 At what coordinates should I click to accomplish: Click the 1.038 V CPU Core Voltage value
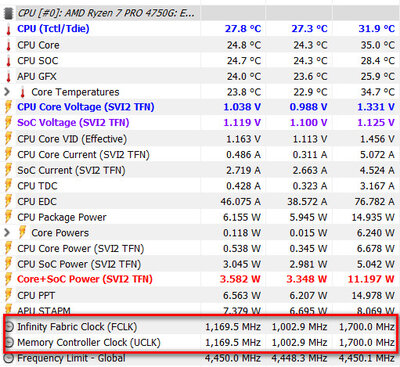point(242,107)
